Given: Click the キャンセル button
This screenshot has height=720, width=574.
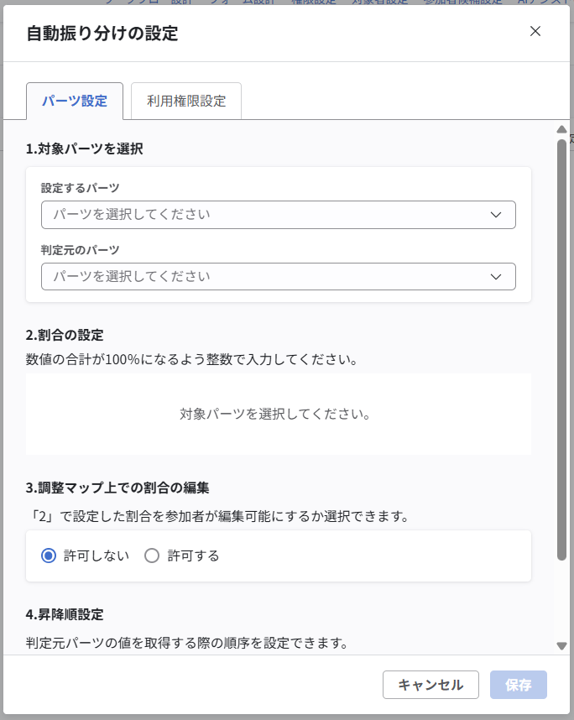Looking at the screenshot, I should coord(431,685).
